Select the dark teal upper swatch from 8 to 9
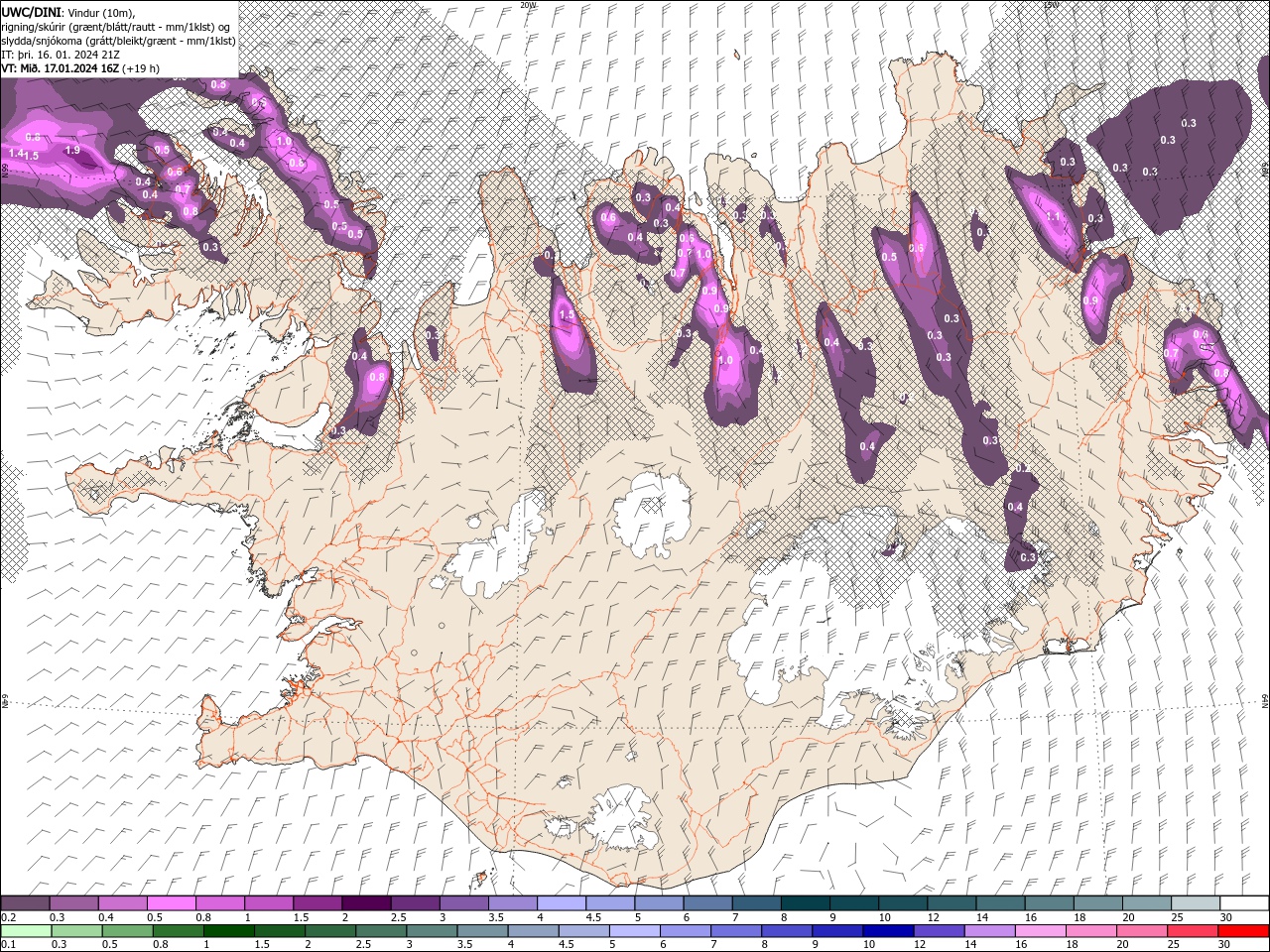Viewport: 1270px width, 952px height. click(x=805, y=903)
